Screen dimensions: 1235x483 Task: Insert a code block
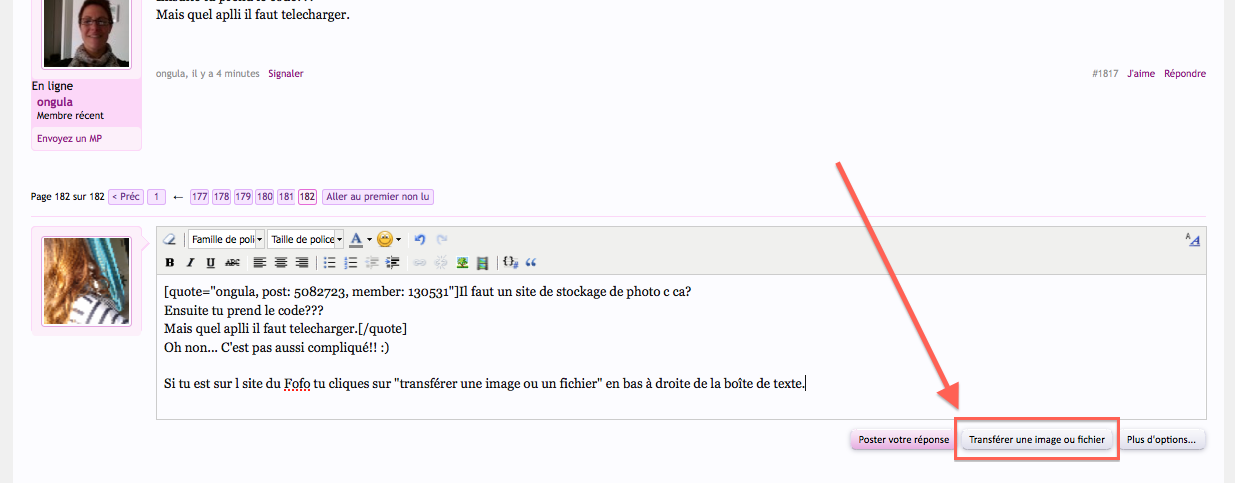pos(510,263)
